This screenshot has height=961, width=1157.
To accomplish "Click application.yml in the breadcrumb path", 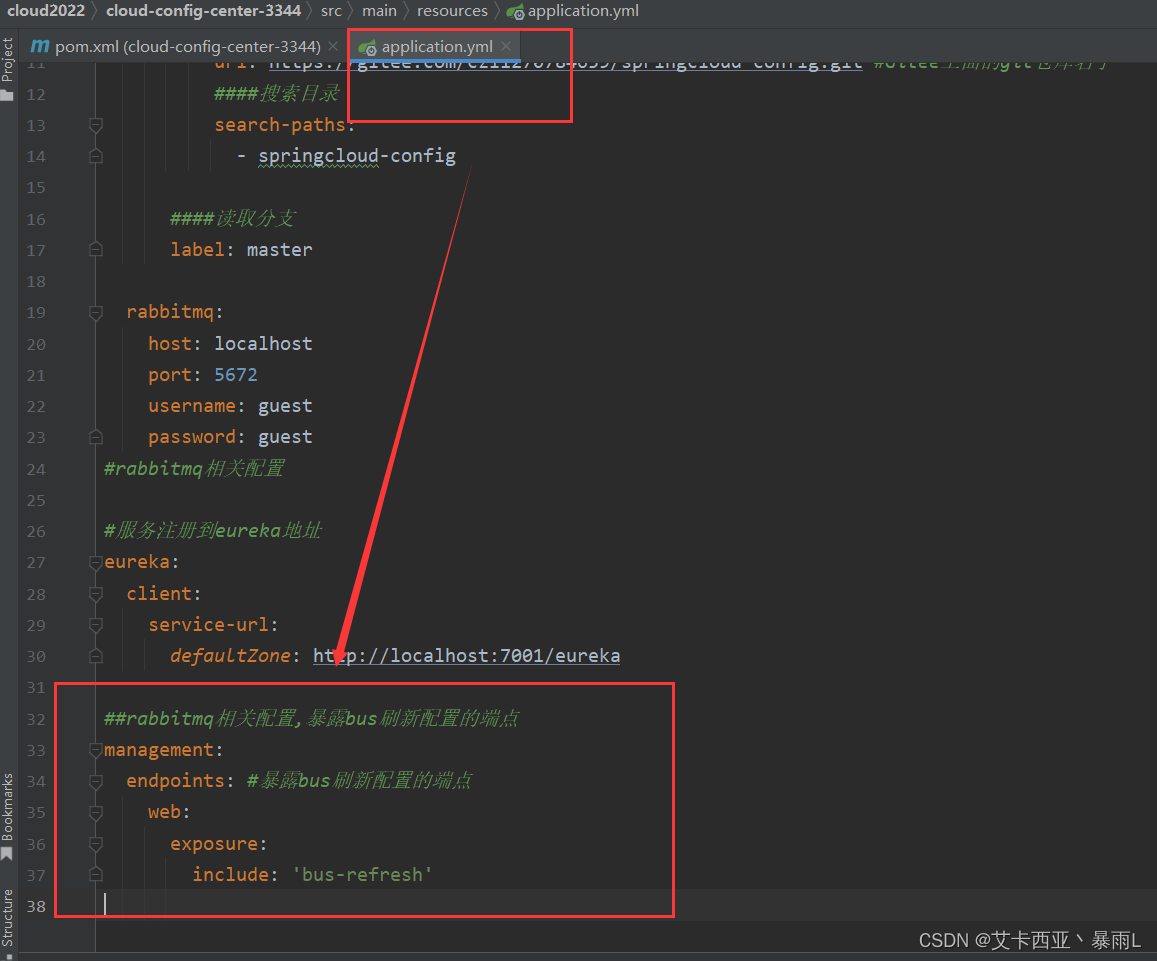I will [583, 11].
